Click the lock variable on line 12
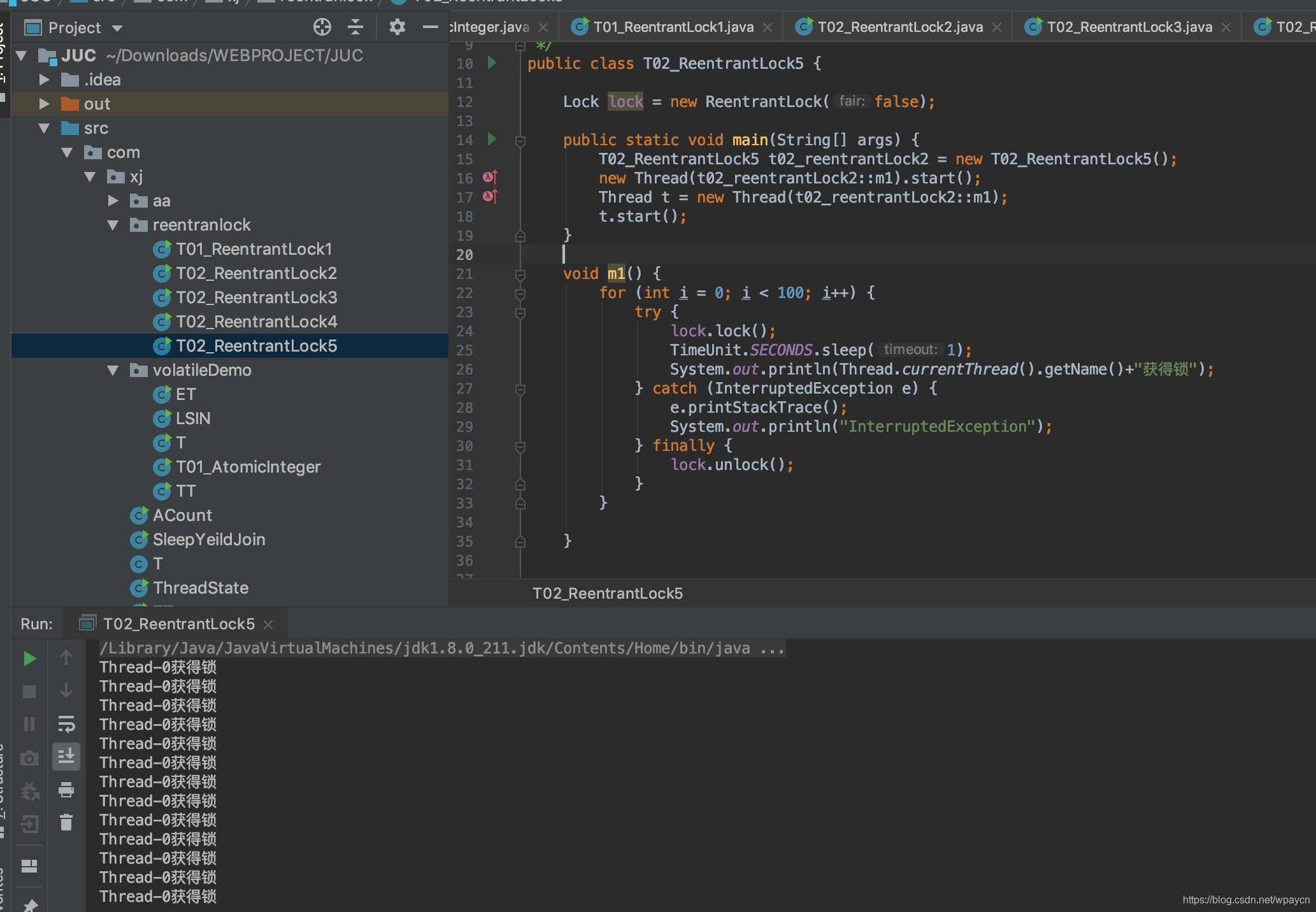This screenshot has height=912, width=1316. click(x=626, y=102)
